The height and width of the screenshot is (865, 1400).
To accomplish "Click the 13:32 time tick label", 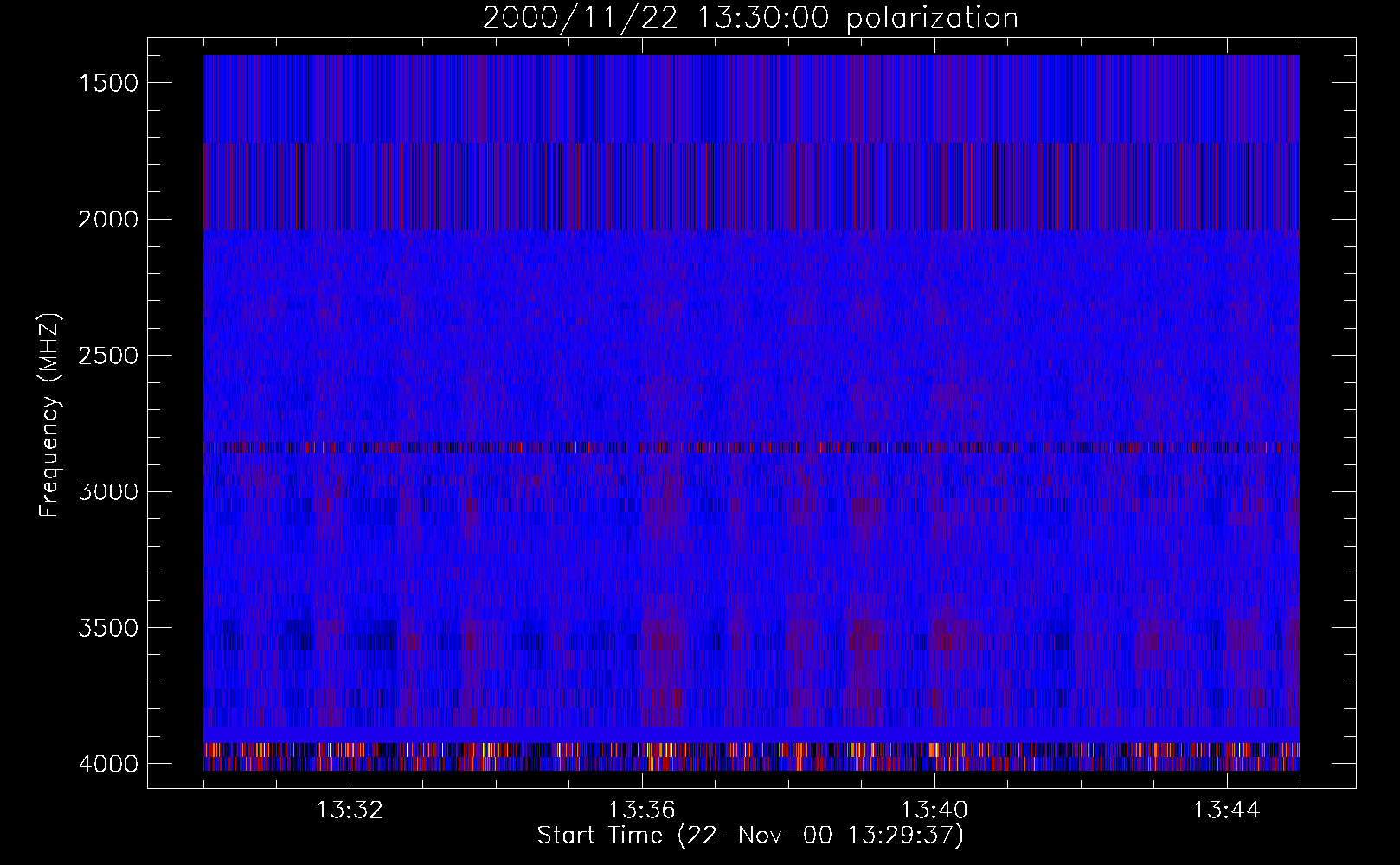I will click(x=350, y=811).
